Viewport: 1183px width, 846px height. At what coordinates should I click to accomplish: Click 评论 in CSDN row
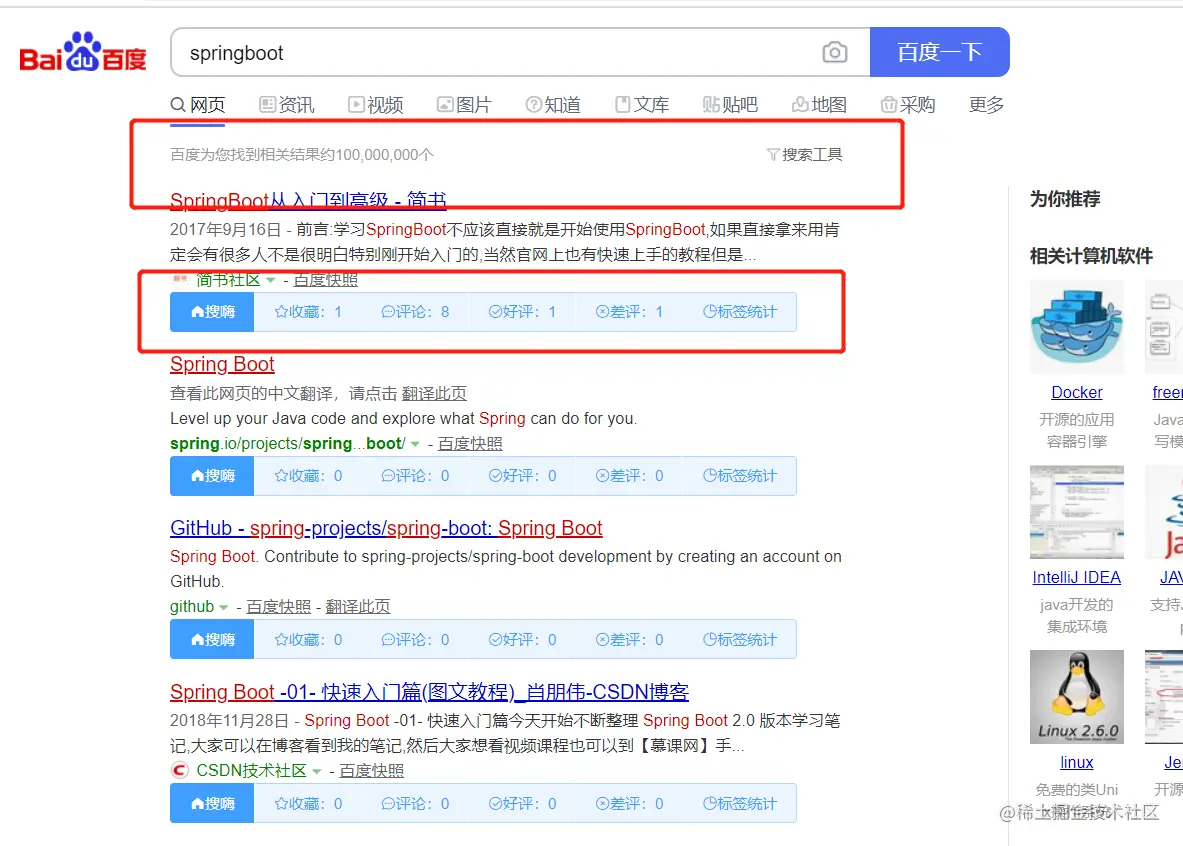[x=415, y=803]
